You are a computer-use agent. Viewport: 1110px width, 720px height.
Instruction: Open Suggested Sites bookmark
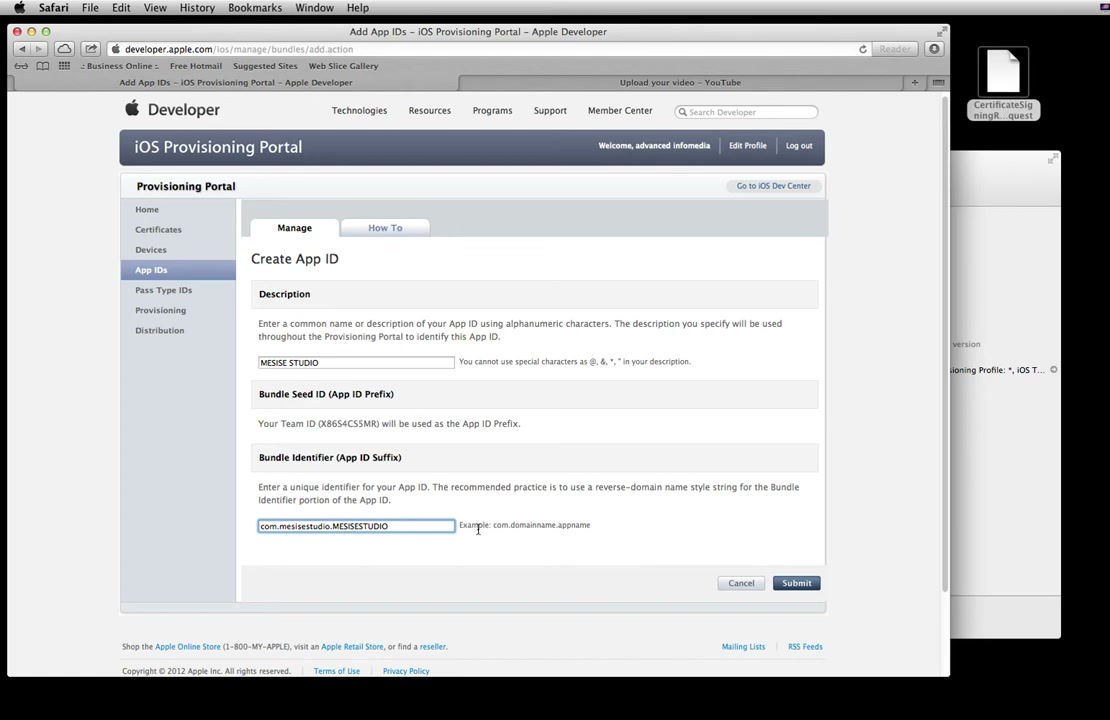coord(265,66)
